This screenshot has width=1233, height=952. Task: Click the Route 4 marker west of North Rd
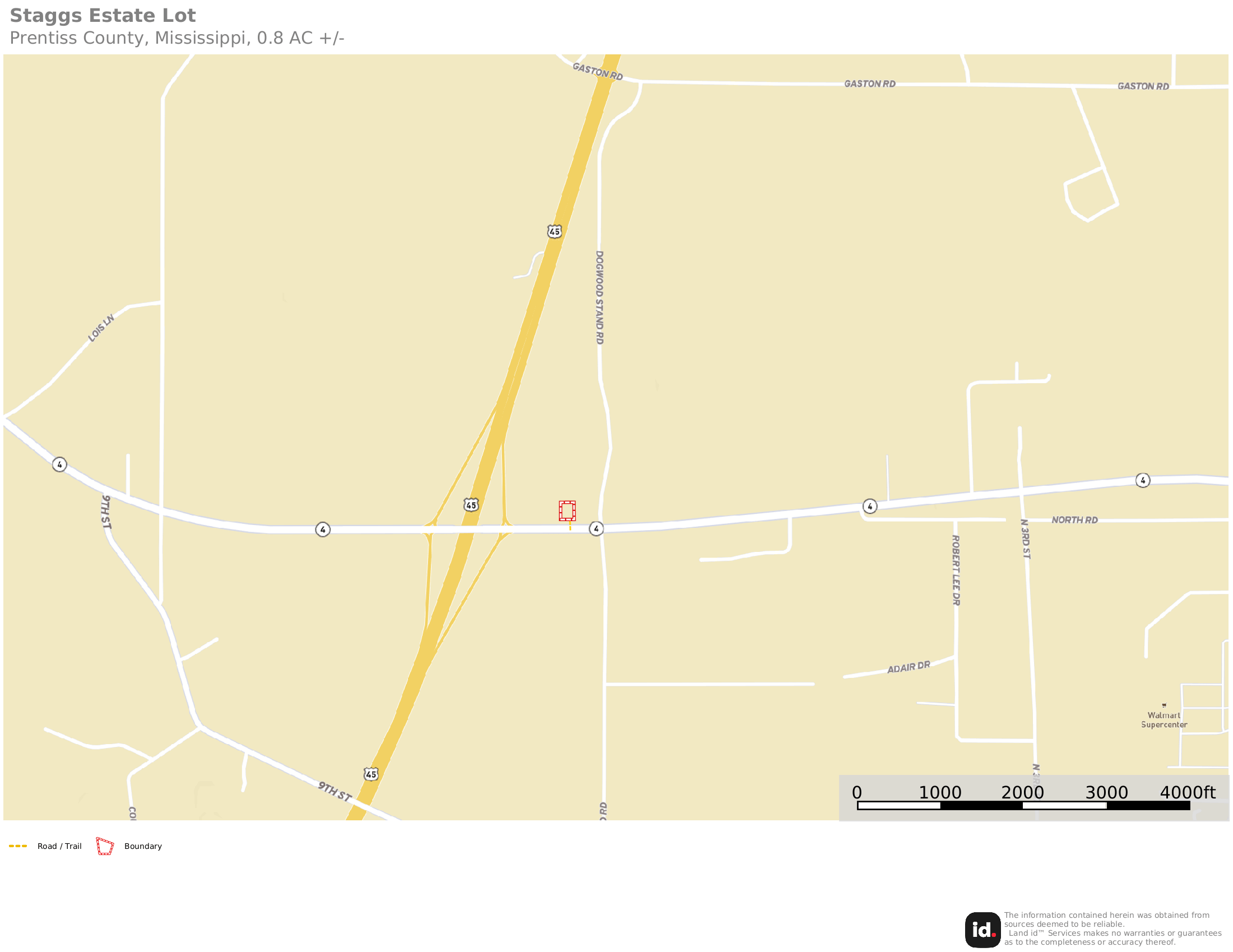coord(870,506)
